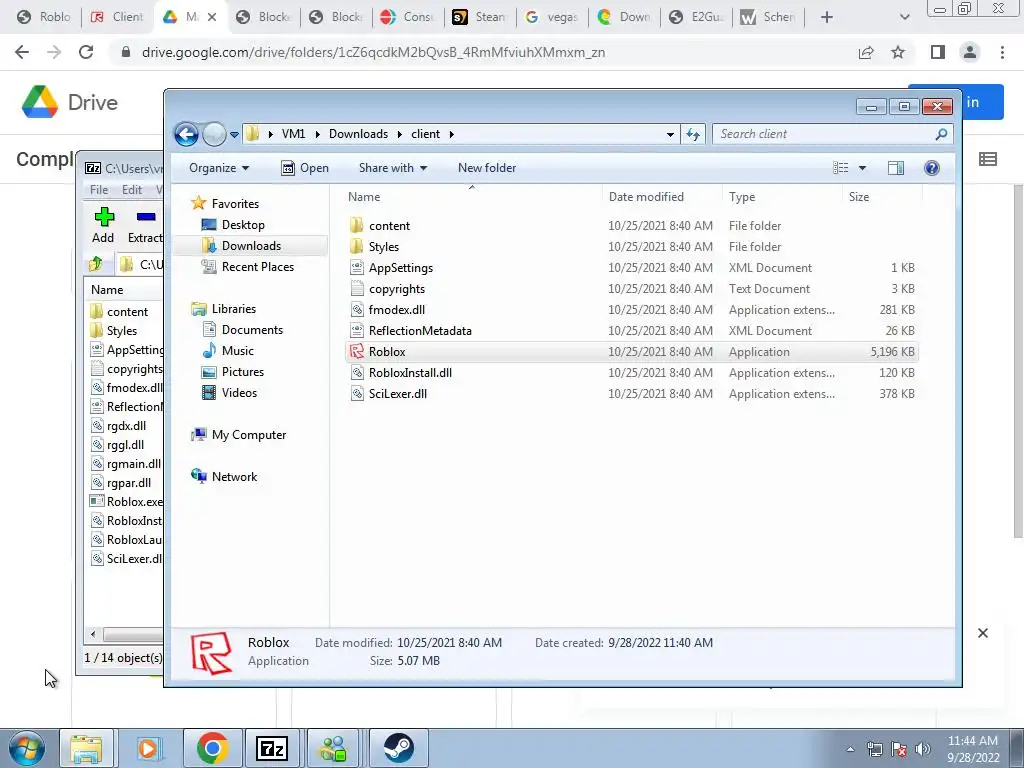Sort by Size column header
Viewport: 1024px width, 768px height.
[x=882, y=197]
